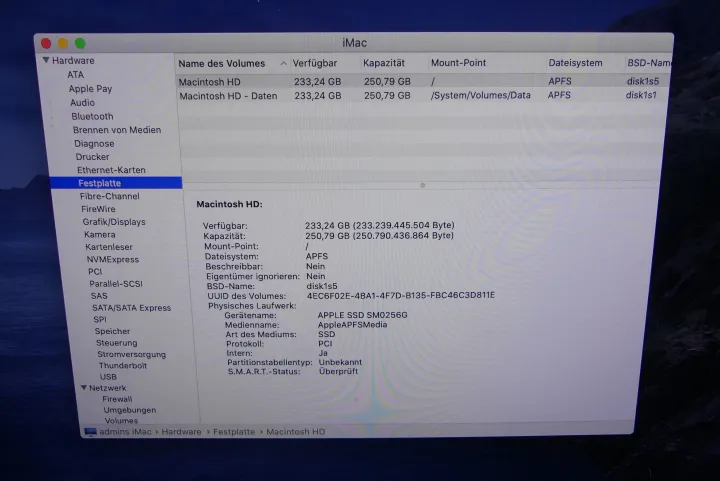Select Speicher in the sidebar
This screenshot has width=720, height=481.
click(x=112, y=331)
